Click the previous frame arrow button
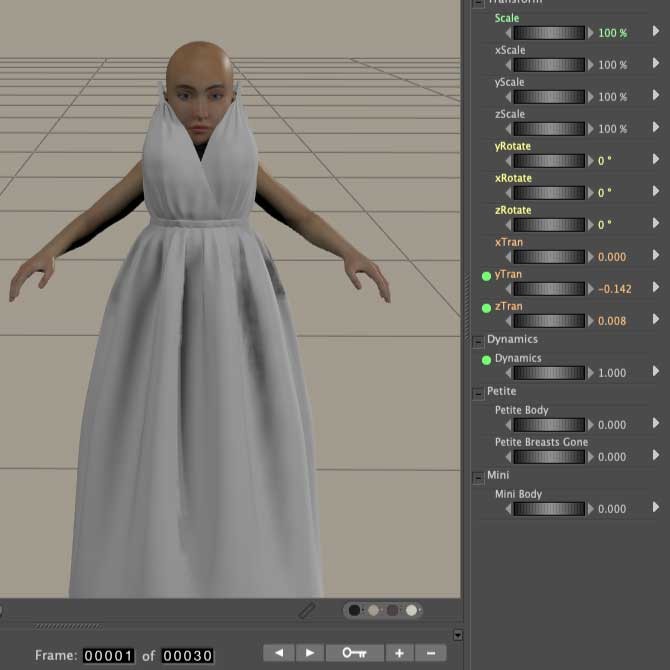 (x=278, y=653)
